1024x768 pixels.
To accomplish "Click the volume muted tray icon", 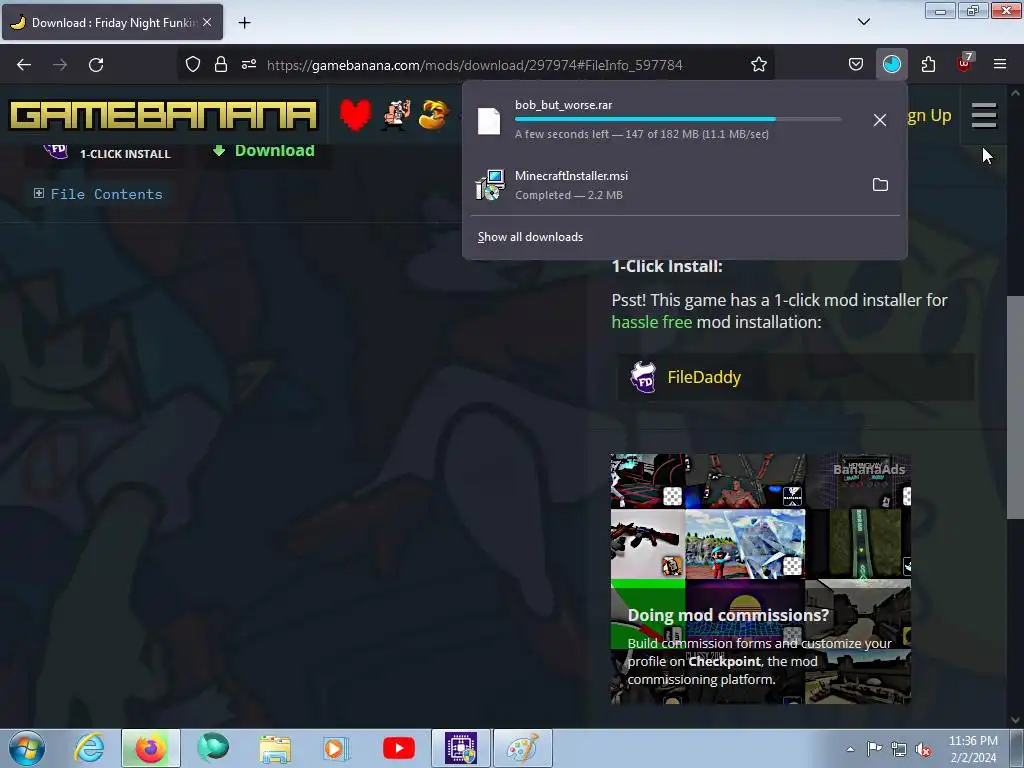I will (x=923, y=750).
